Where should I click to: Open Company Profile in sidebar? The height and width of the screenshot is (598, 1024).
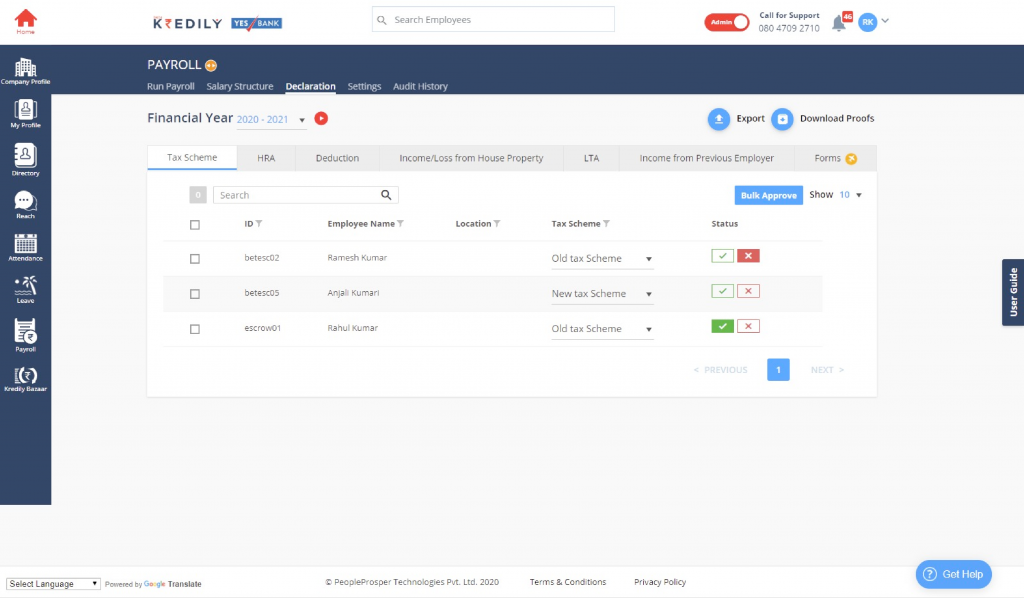click(25, 71)
